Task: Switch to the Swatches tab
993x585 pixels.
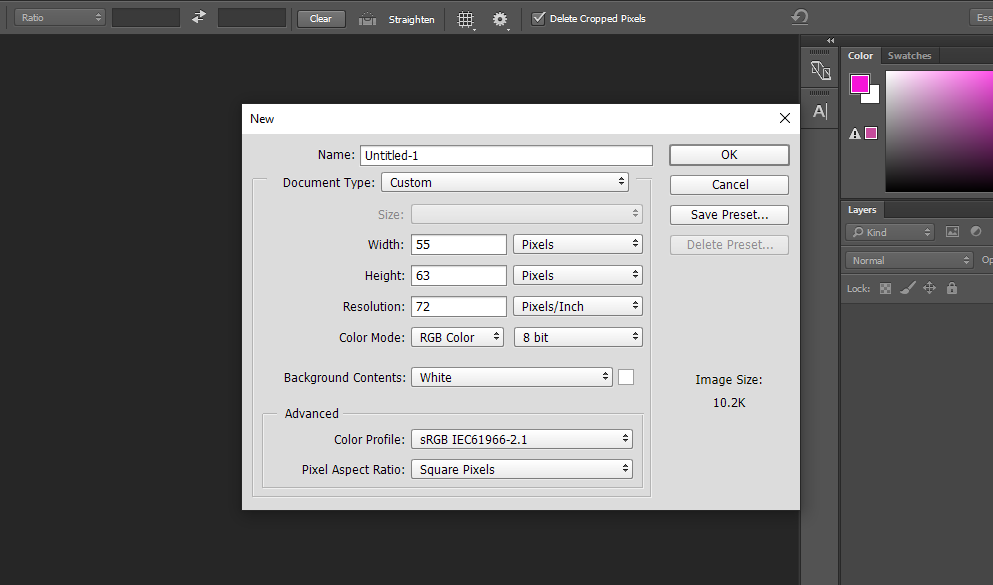Action: point(909,56)
